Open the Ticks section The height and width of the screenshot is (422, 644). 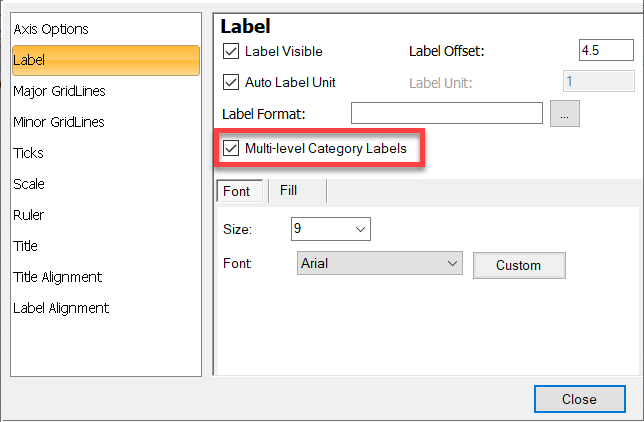tap(28, 153)
